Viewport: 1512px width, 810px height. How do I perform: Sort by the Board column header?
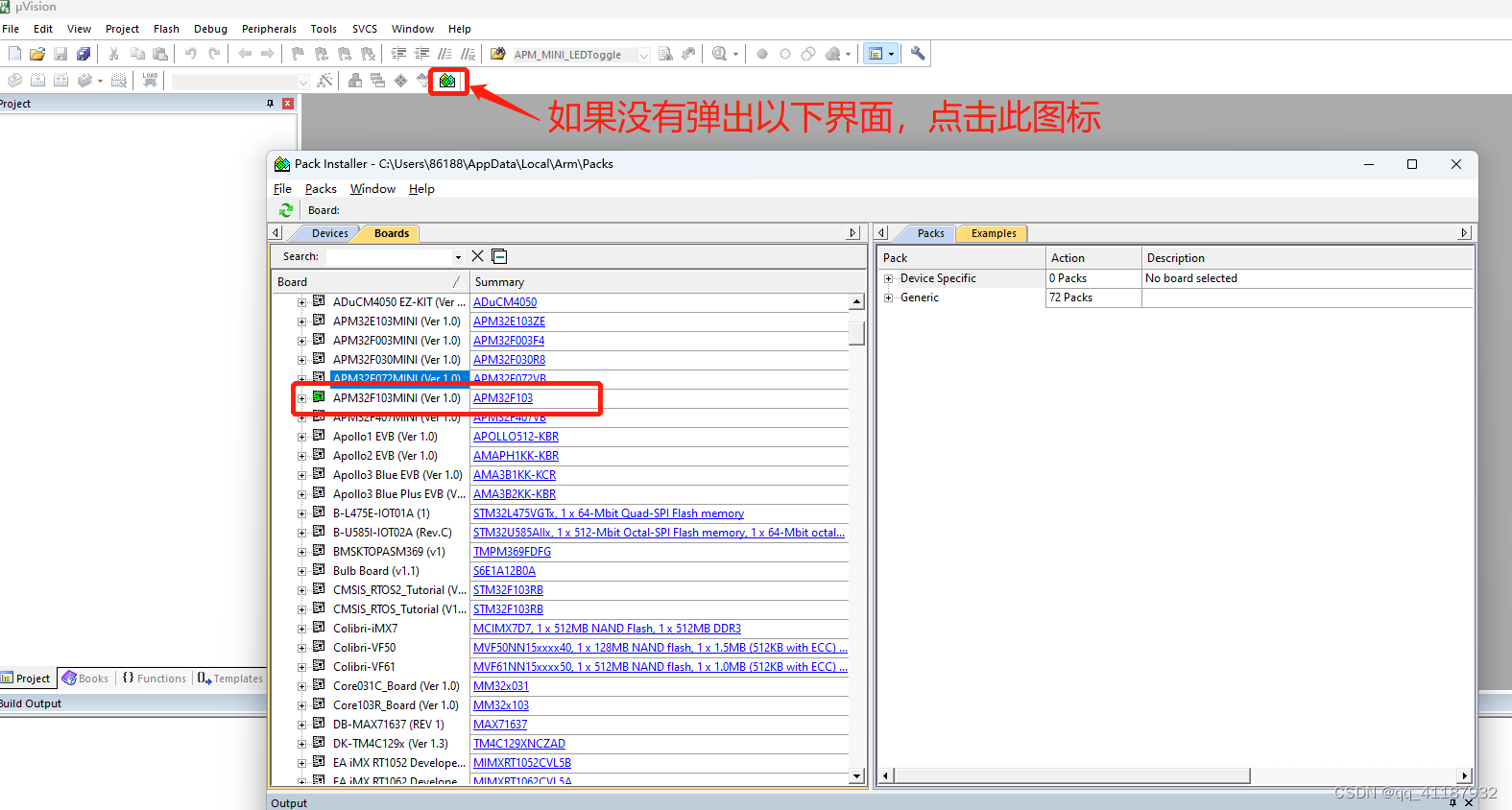click(x=370, y=282)
